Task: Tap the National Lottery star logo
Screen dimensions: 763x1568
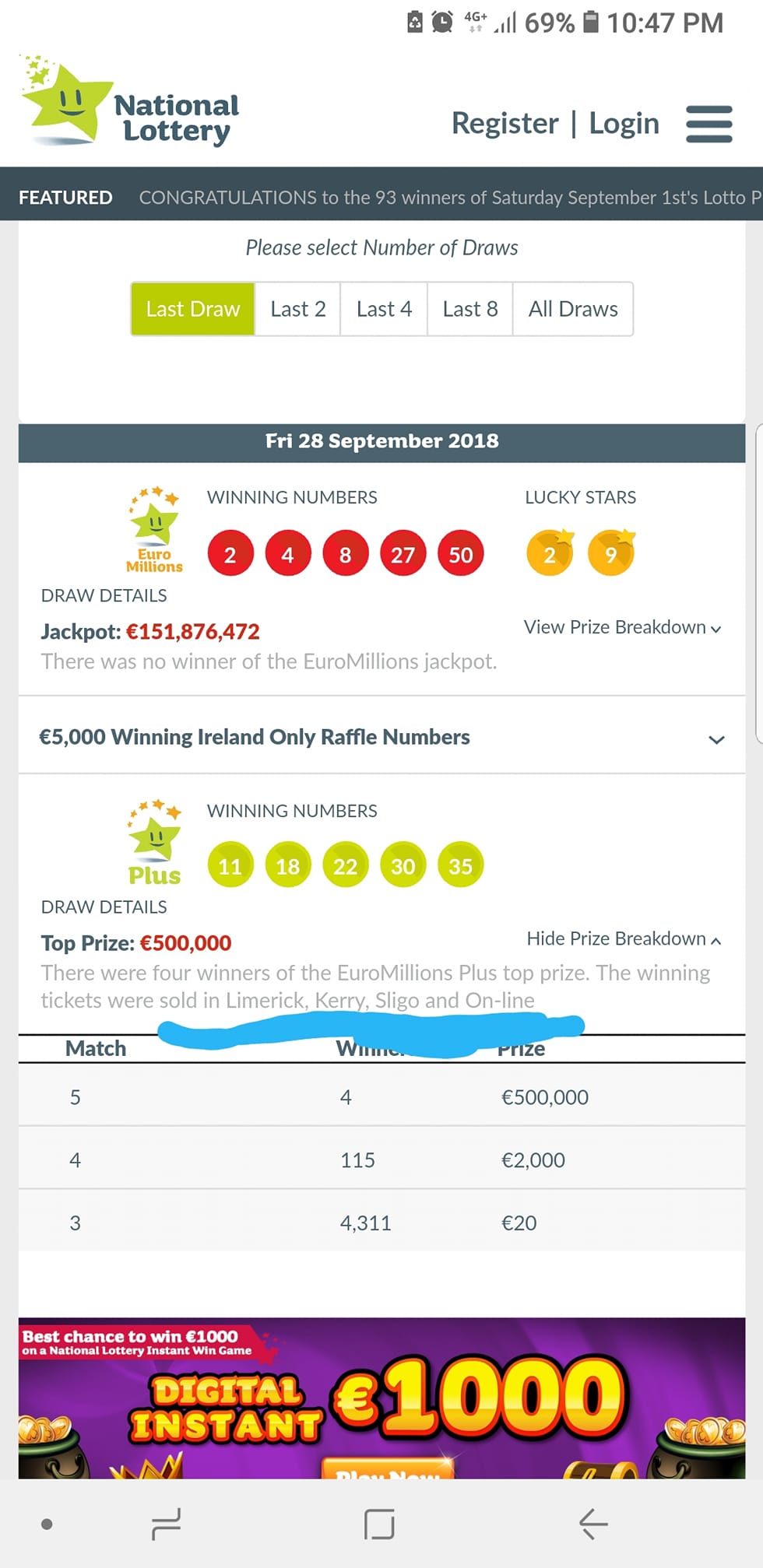Action: [129, 101]
